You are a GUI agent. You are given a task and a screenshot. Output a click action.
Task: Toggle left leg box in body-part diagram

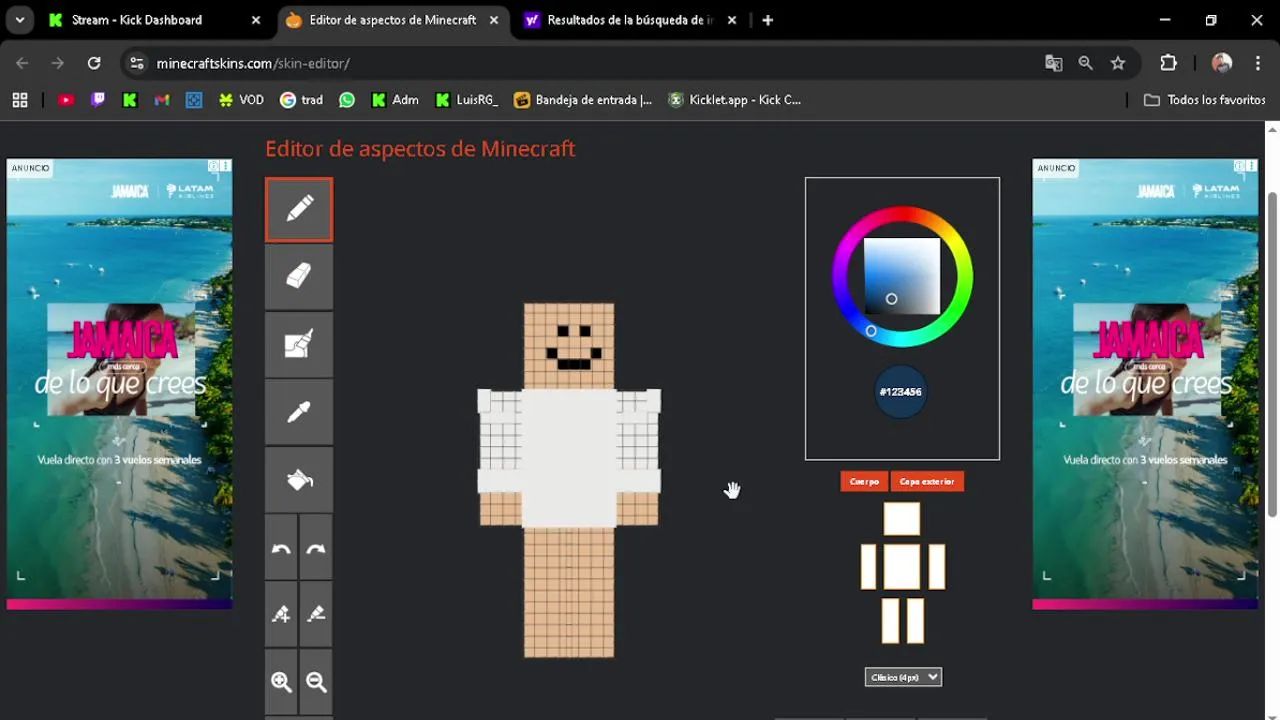pos(890,620)
